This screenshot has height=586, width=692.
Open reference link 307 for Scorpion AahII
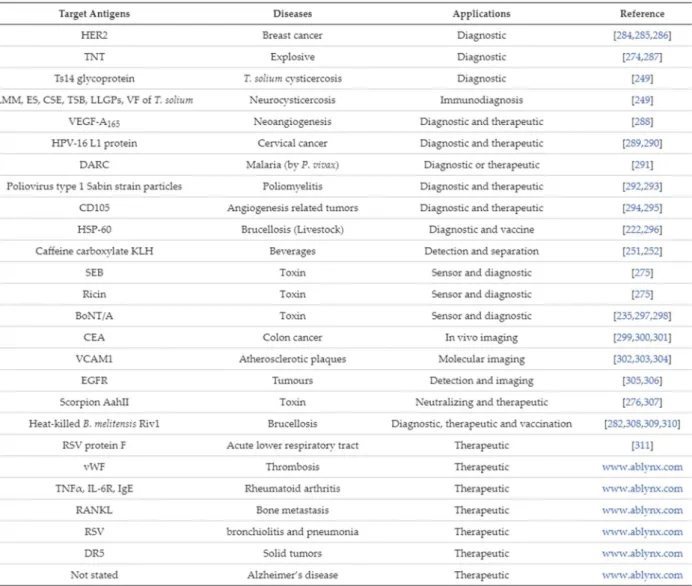click(x=652, y=402)
